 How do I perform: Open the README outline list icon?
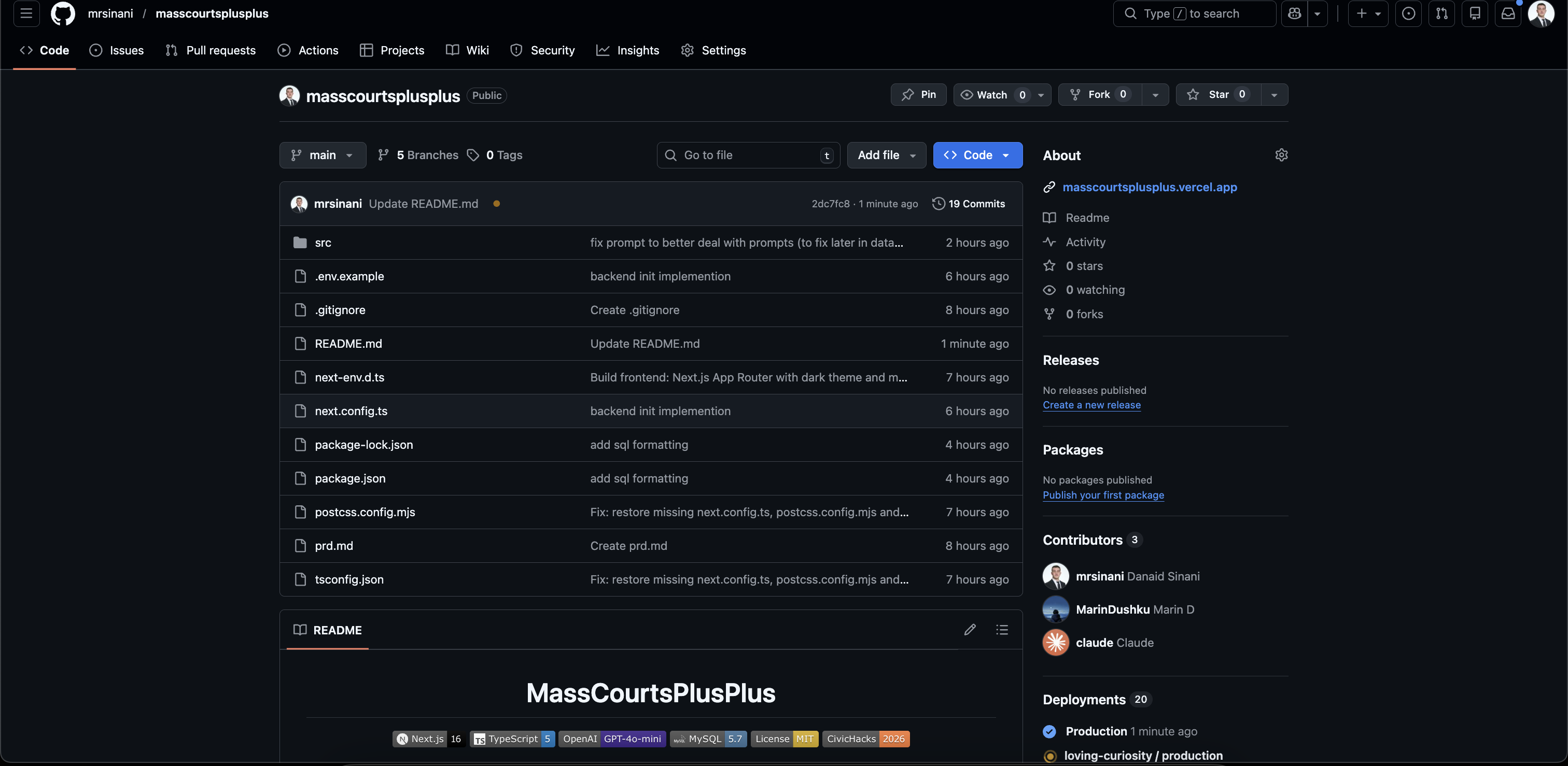(x=1002, y=630)
